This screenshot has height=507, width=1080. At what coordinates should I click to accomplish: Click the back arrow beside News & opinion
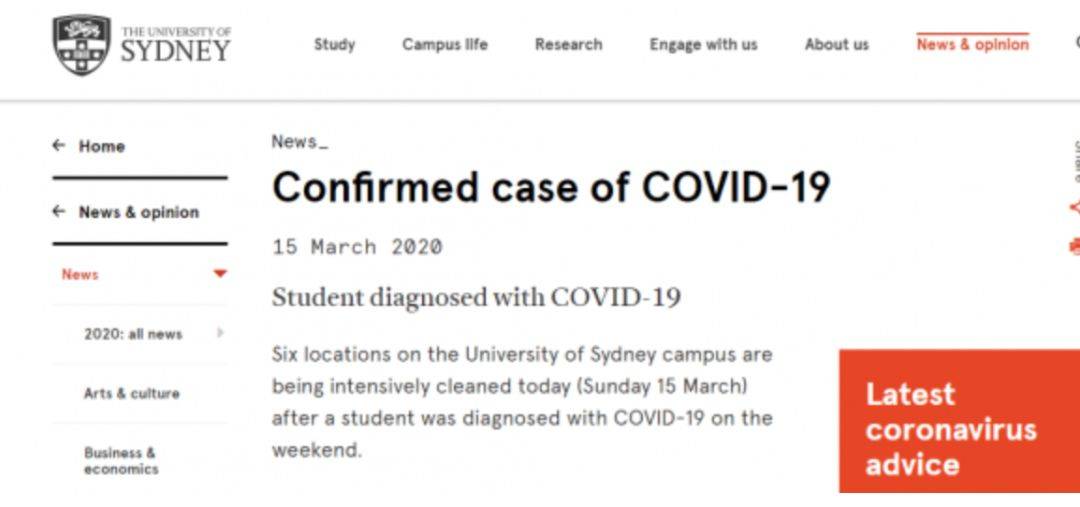click(x=59, y=211)
